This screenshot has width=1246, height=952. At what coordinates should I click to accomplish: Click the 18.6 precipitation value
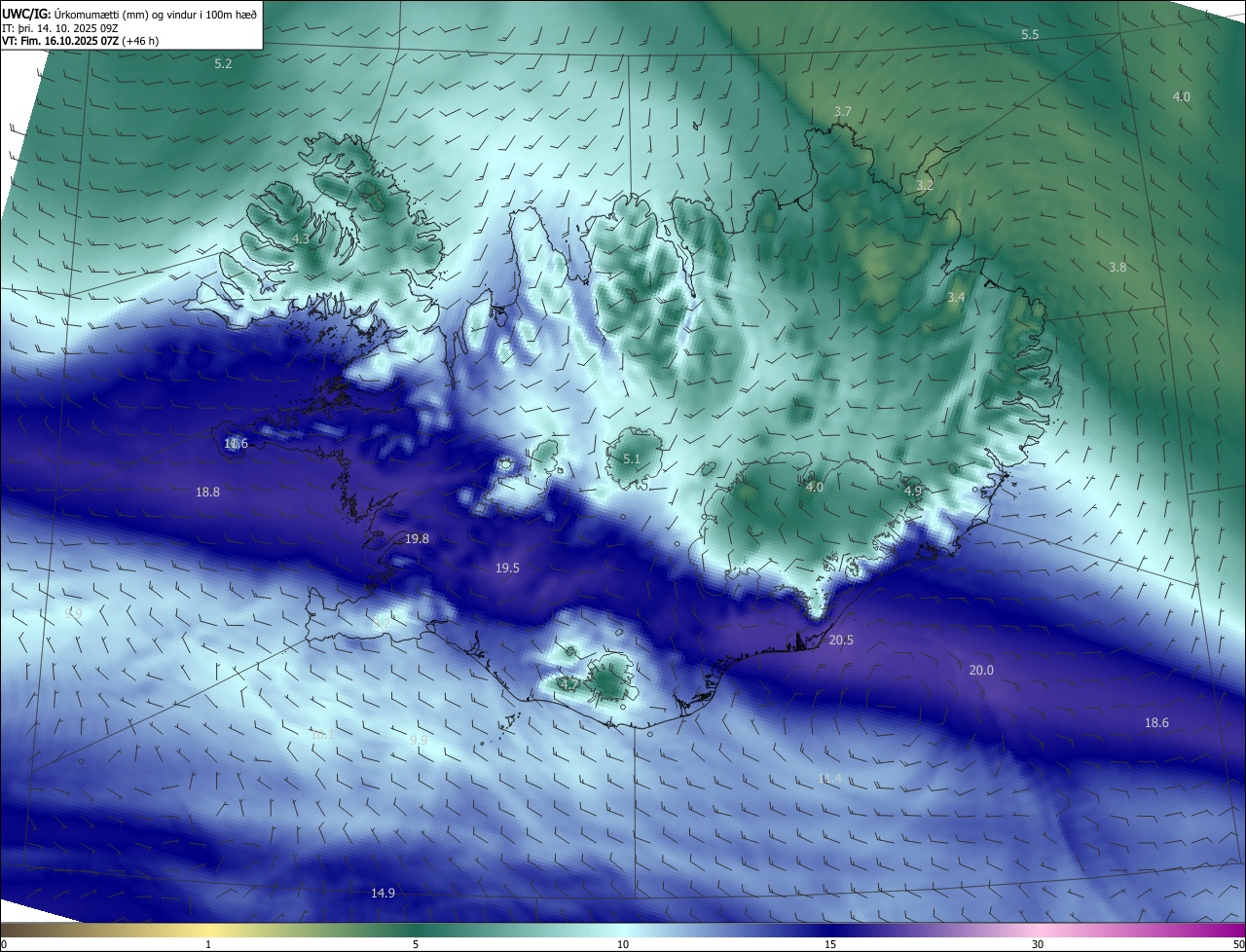click(x=1156, y=722)
